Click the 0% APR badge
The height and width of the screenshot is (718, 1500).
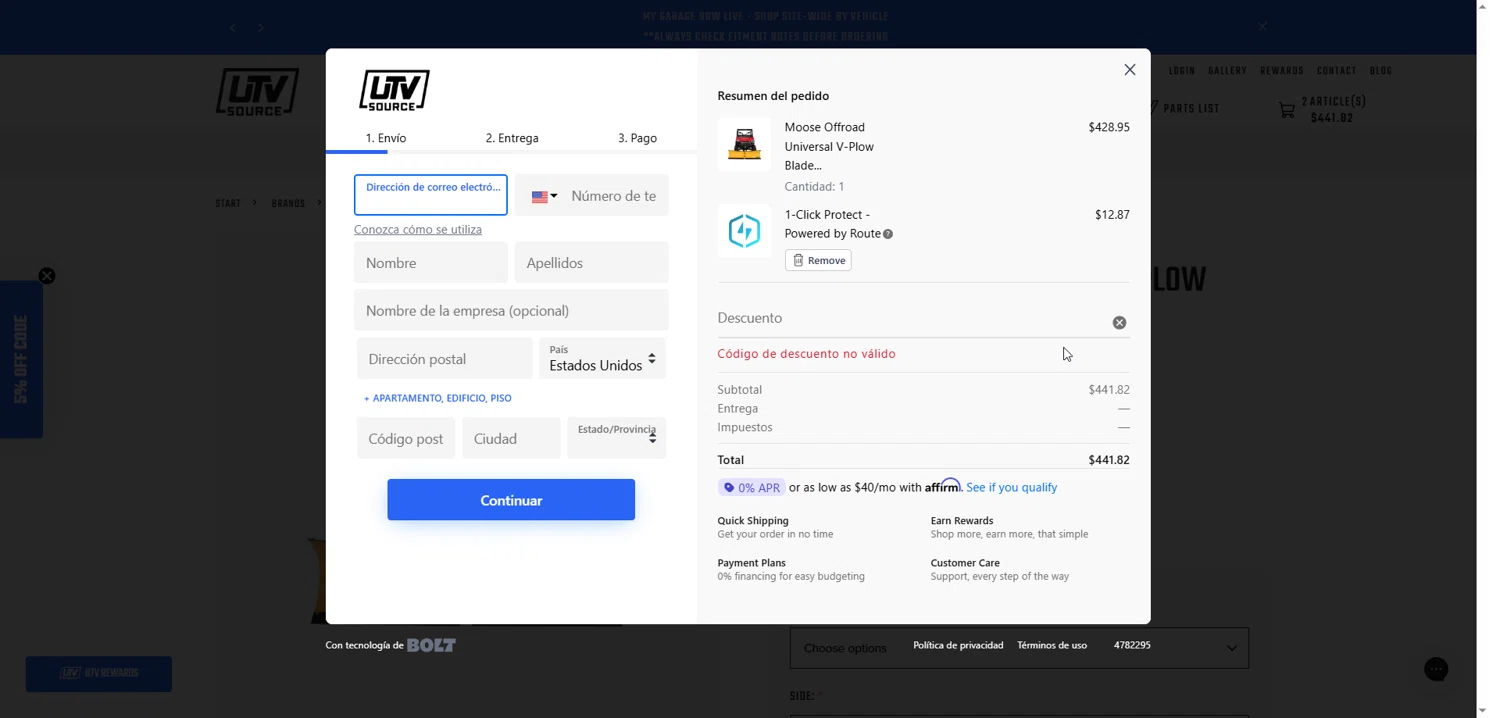click(x=751, y=488)
